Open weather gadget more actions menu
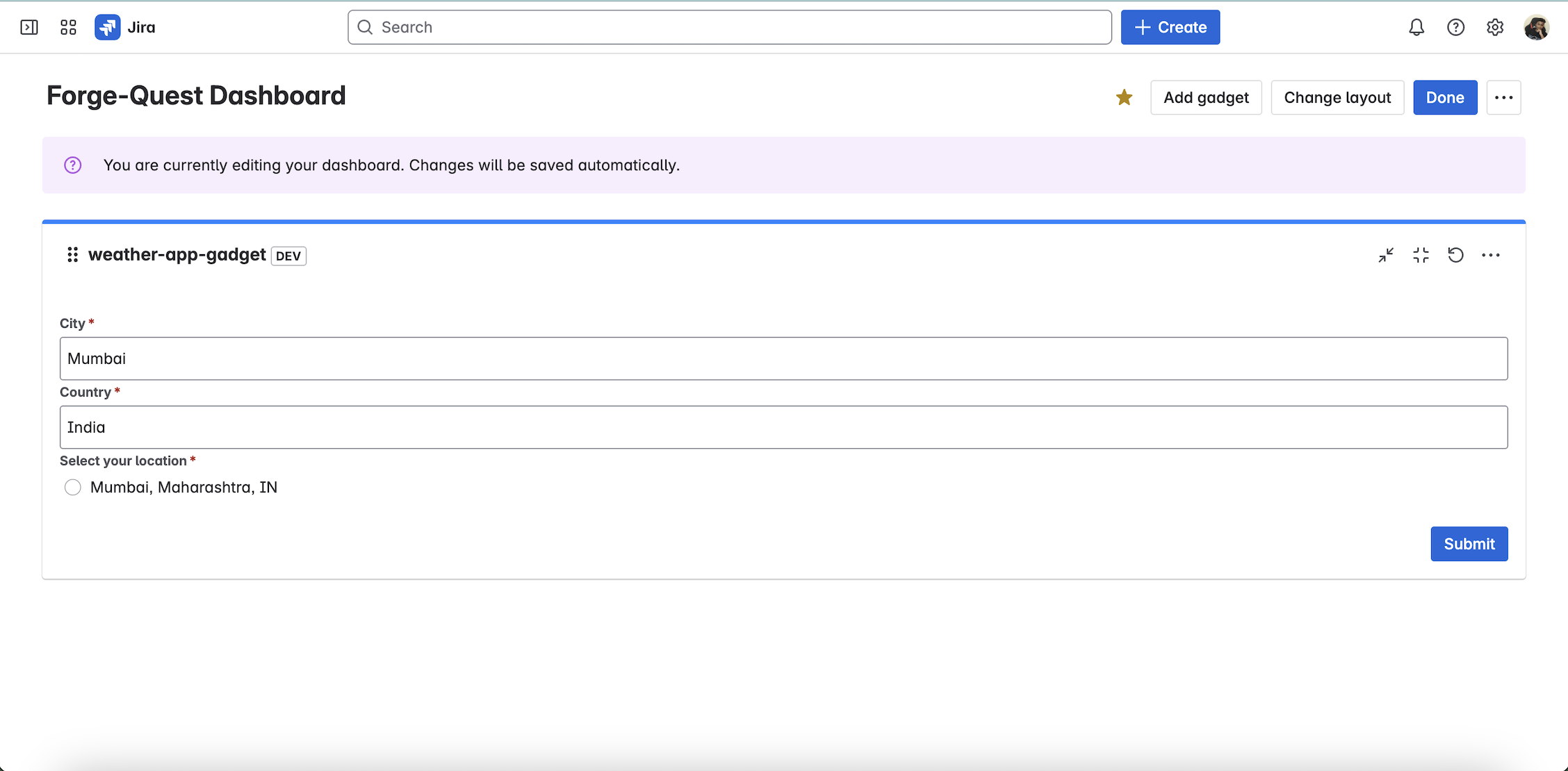This screenshot has width=1568, height=771. click(1491, 255)
